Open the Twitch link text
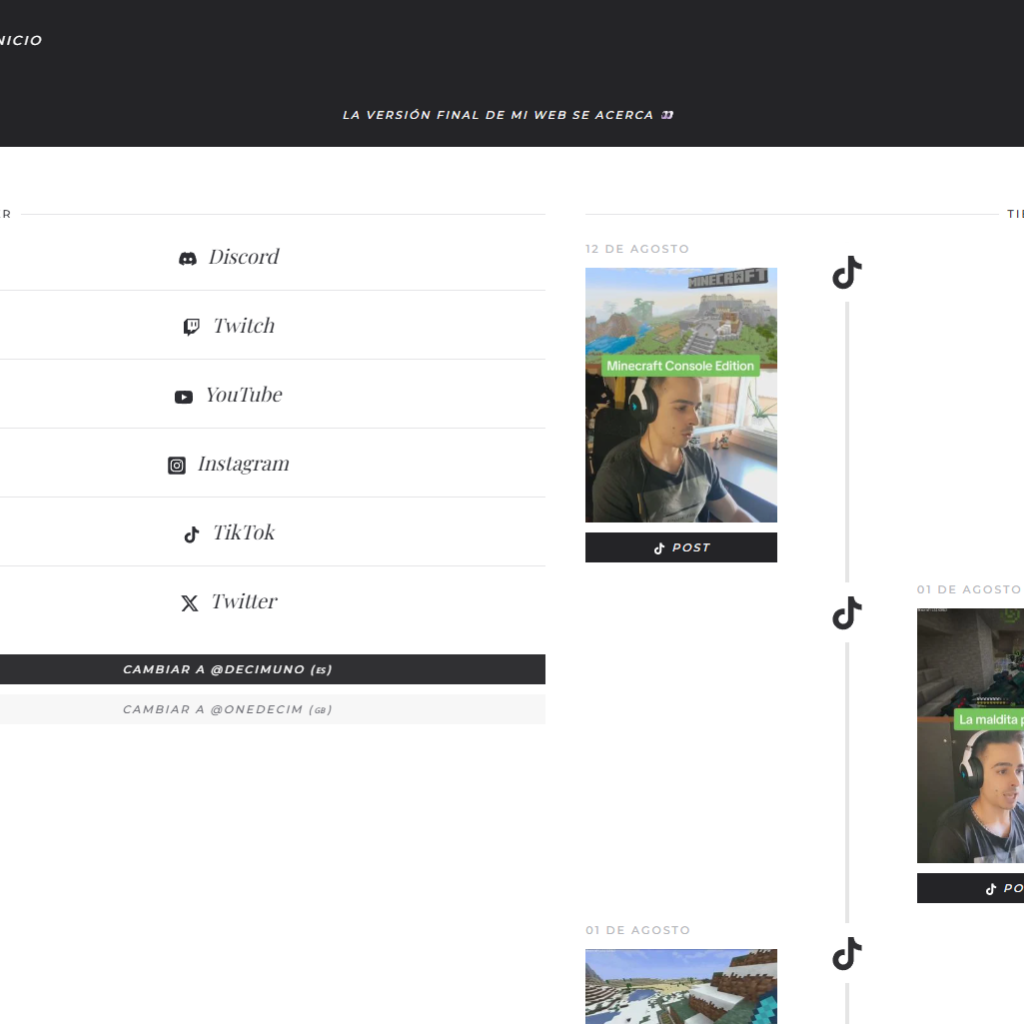 point(244,326)
